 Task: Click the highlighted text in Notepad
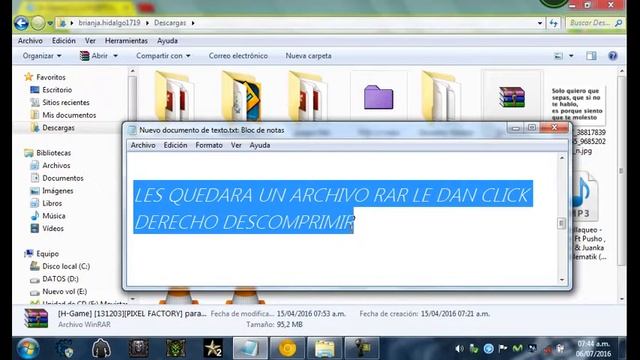pos(333,207)
